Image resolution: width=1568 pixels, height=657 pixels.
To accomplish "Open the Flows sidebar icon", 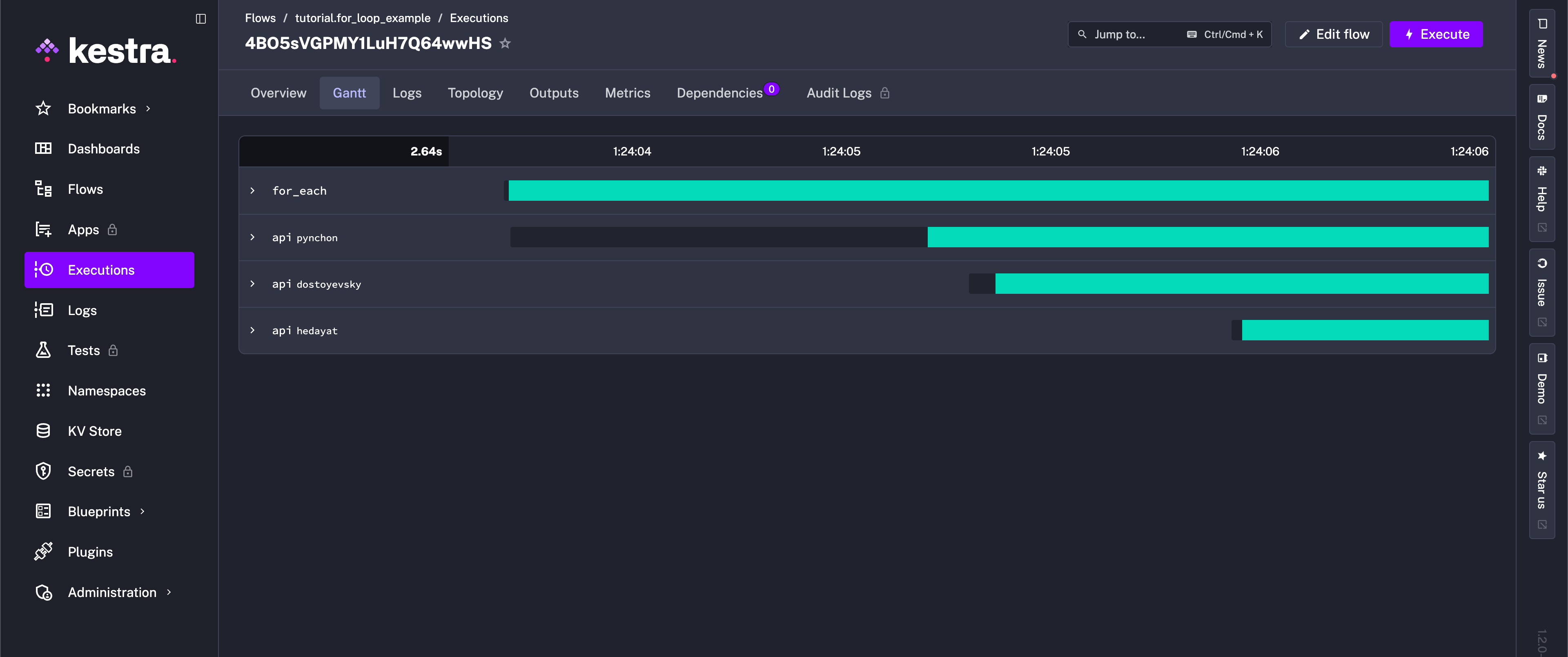I will [43, 189].
